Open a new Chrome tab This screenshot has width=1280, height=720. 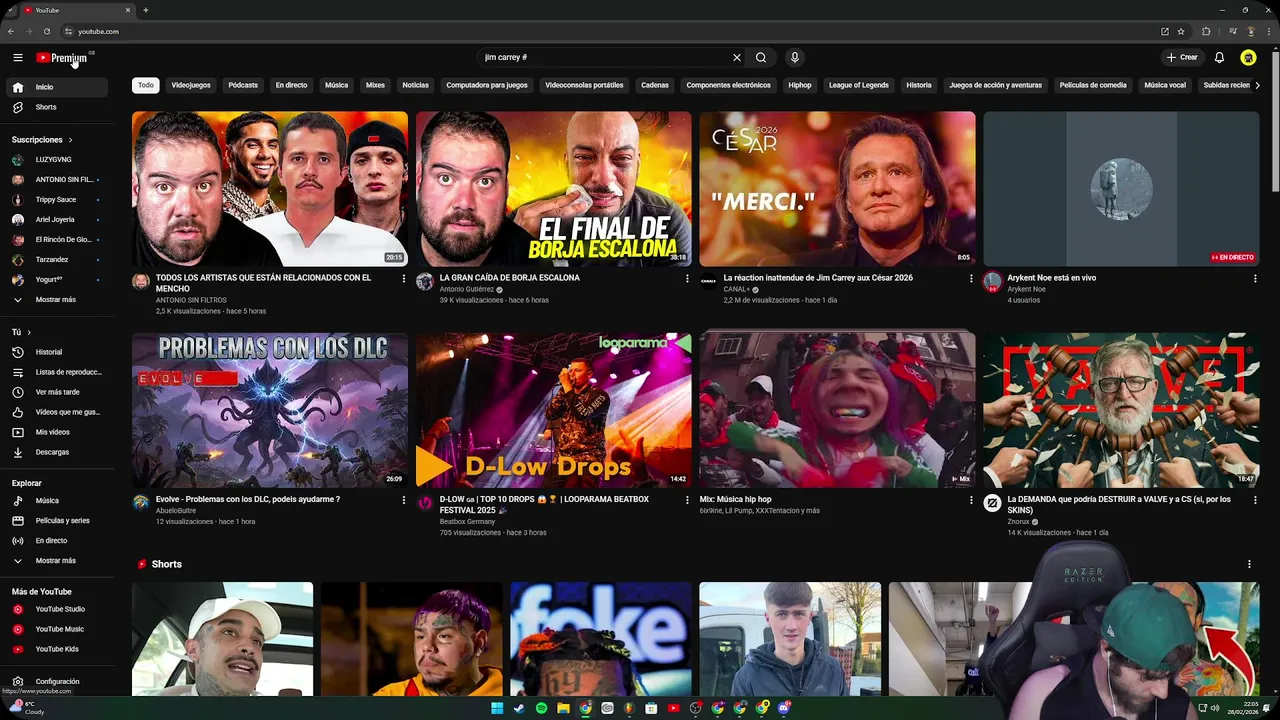click(146, 10)
